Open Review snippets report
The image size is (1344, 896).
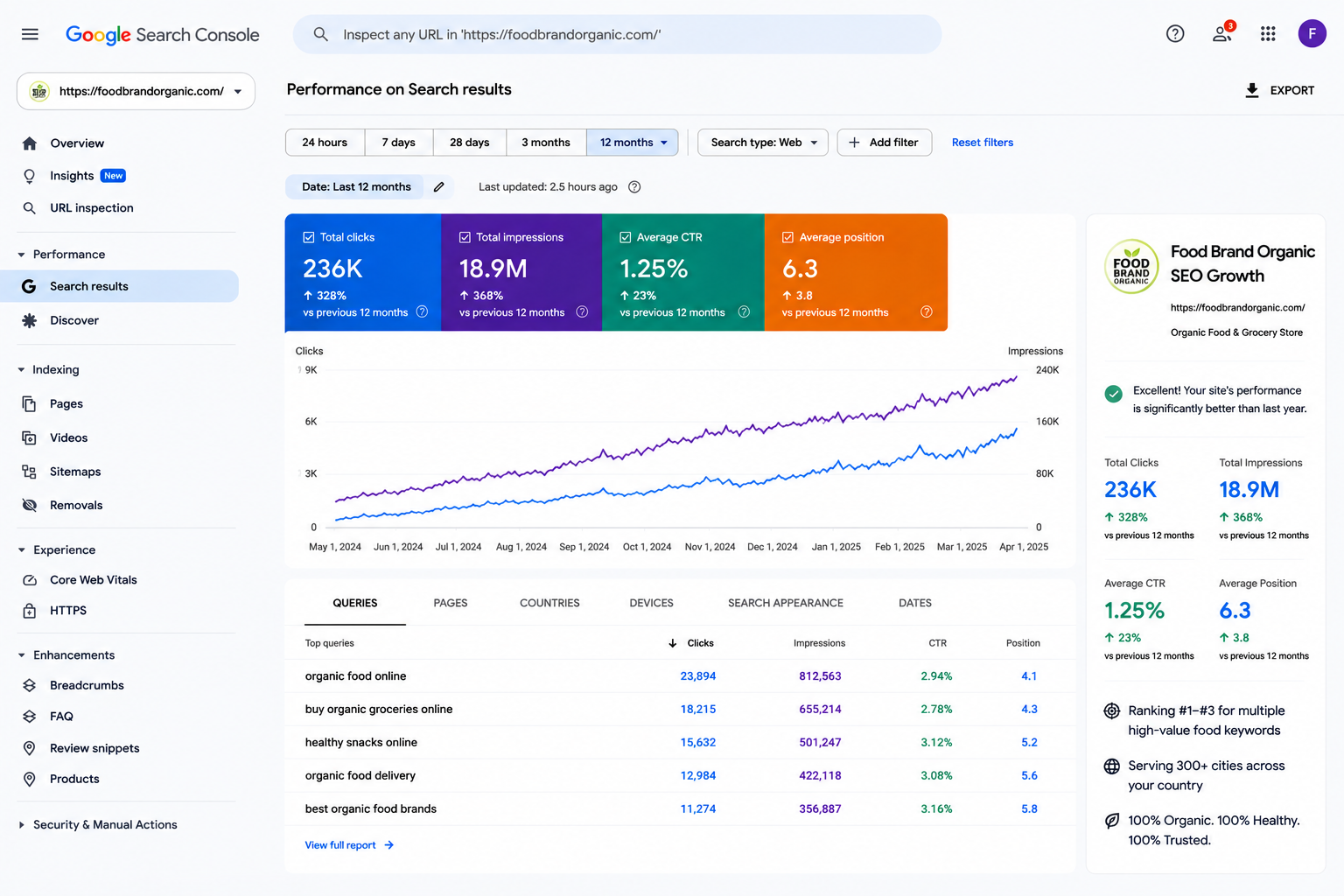pos(94,748)
